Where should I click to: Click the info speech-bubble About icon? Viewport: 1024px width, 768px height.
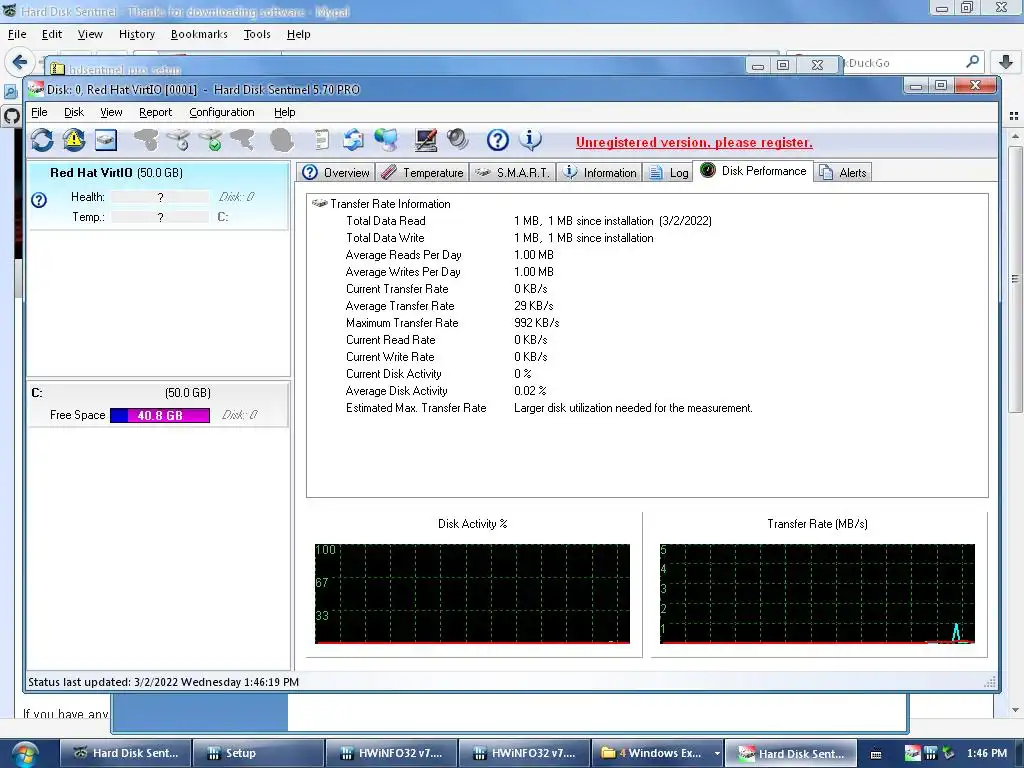pyautogui.click(x=530, y=140)
